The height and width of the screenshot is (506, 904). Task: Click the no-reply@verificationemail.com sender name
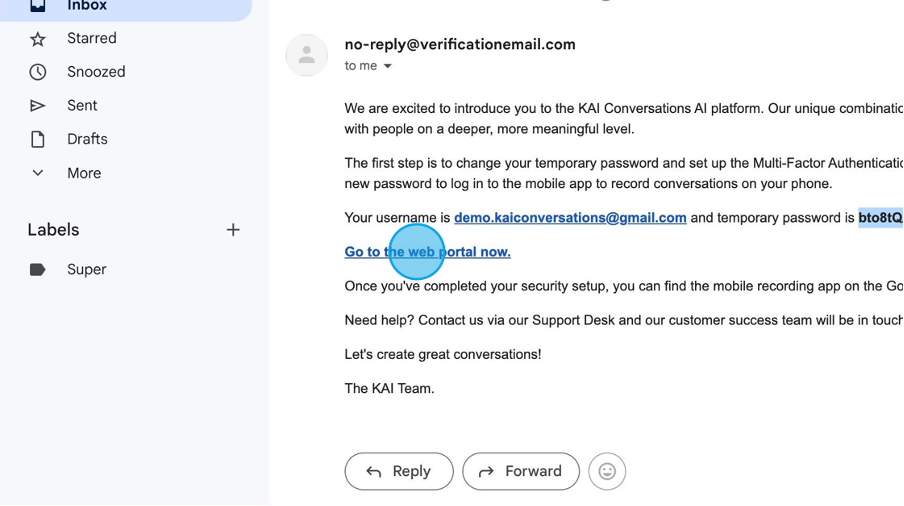click(x=460, y=44)
